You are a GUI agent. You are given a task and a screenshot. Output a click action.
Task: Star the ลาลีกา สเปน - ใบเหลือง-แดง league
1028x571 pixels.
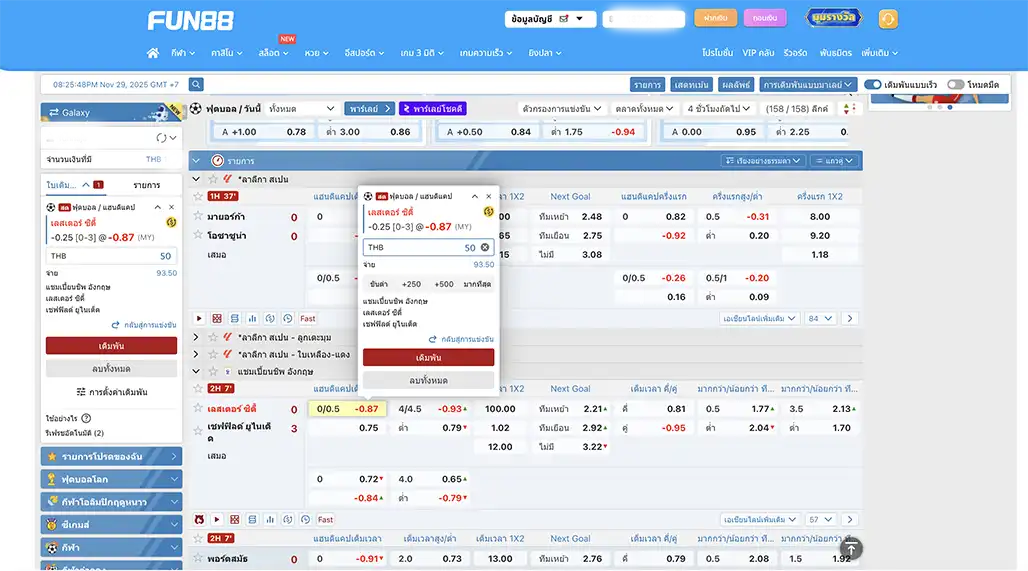(x=212, y=354)
